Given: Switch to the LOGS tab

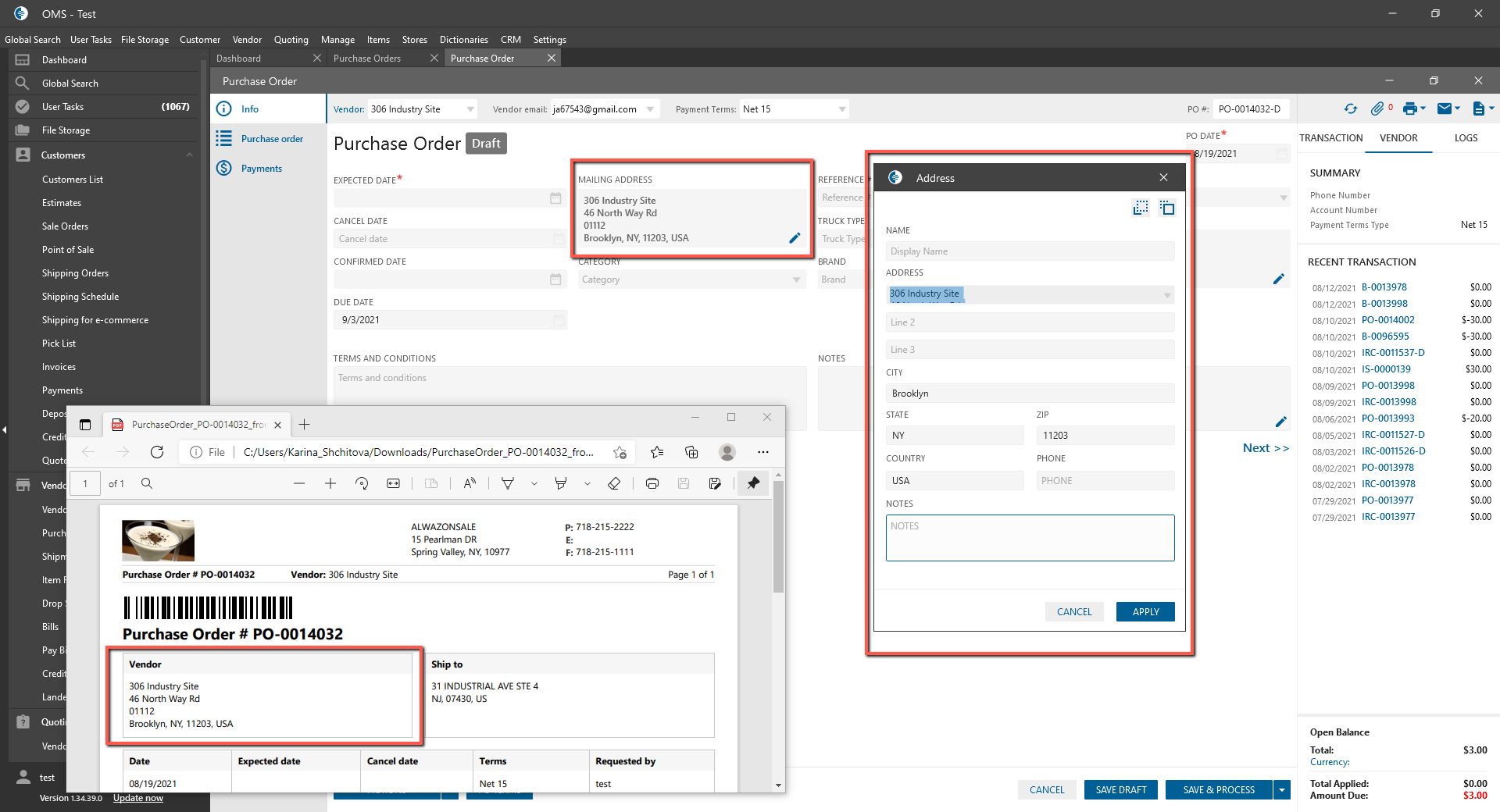Looking at the screenshot, I should 1466,138.
